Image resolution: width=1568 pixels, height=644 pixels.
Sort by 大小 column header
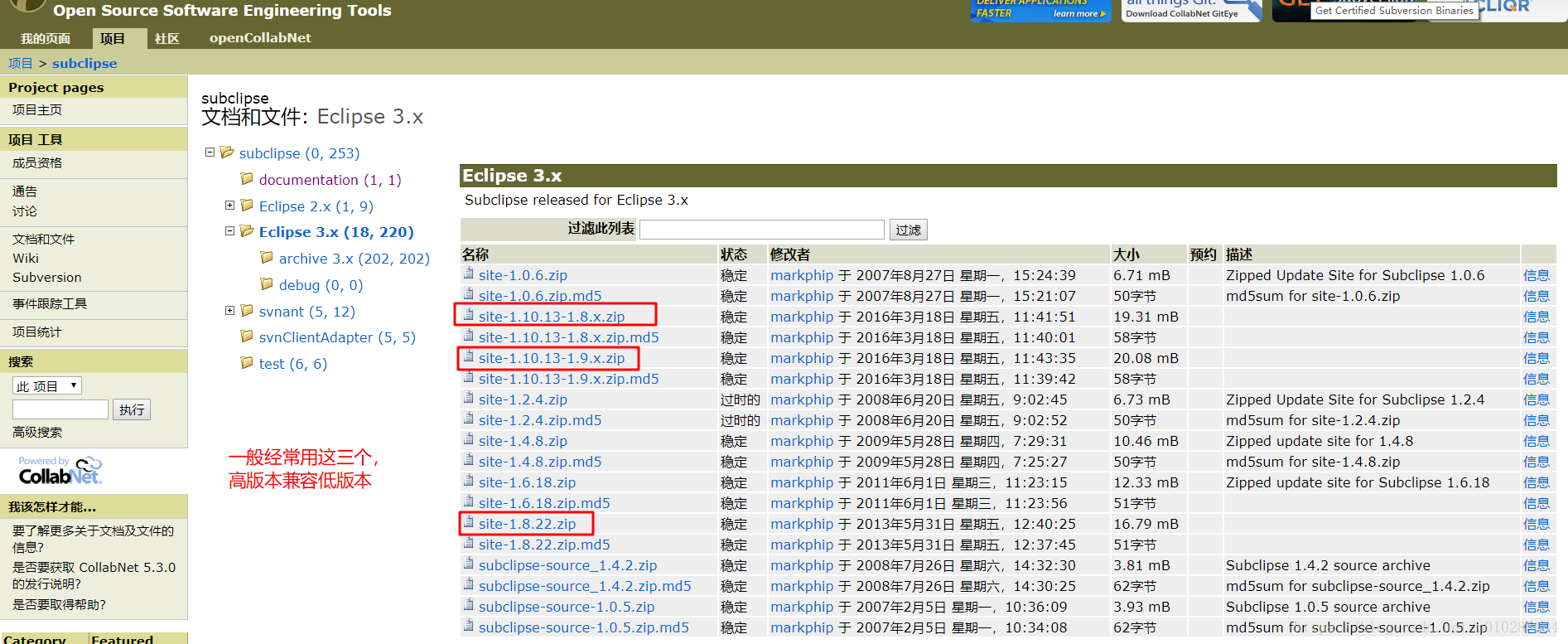tap(1127, 254)
